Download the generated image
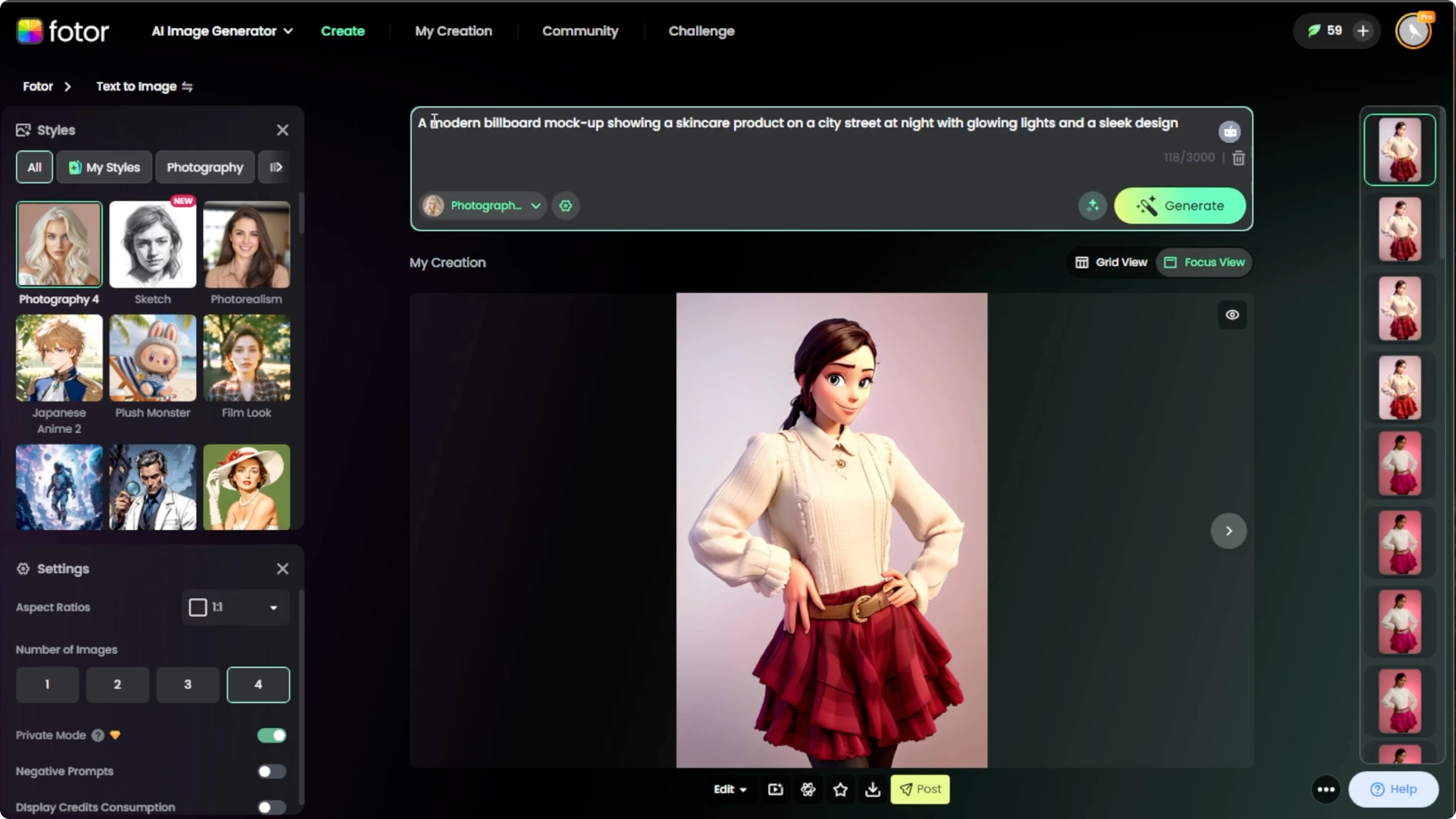The height and width of the screenshot is (819, 1456). coord(873,789)
